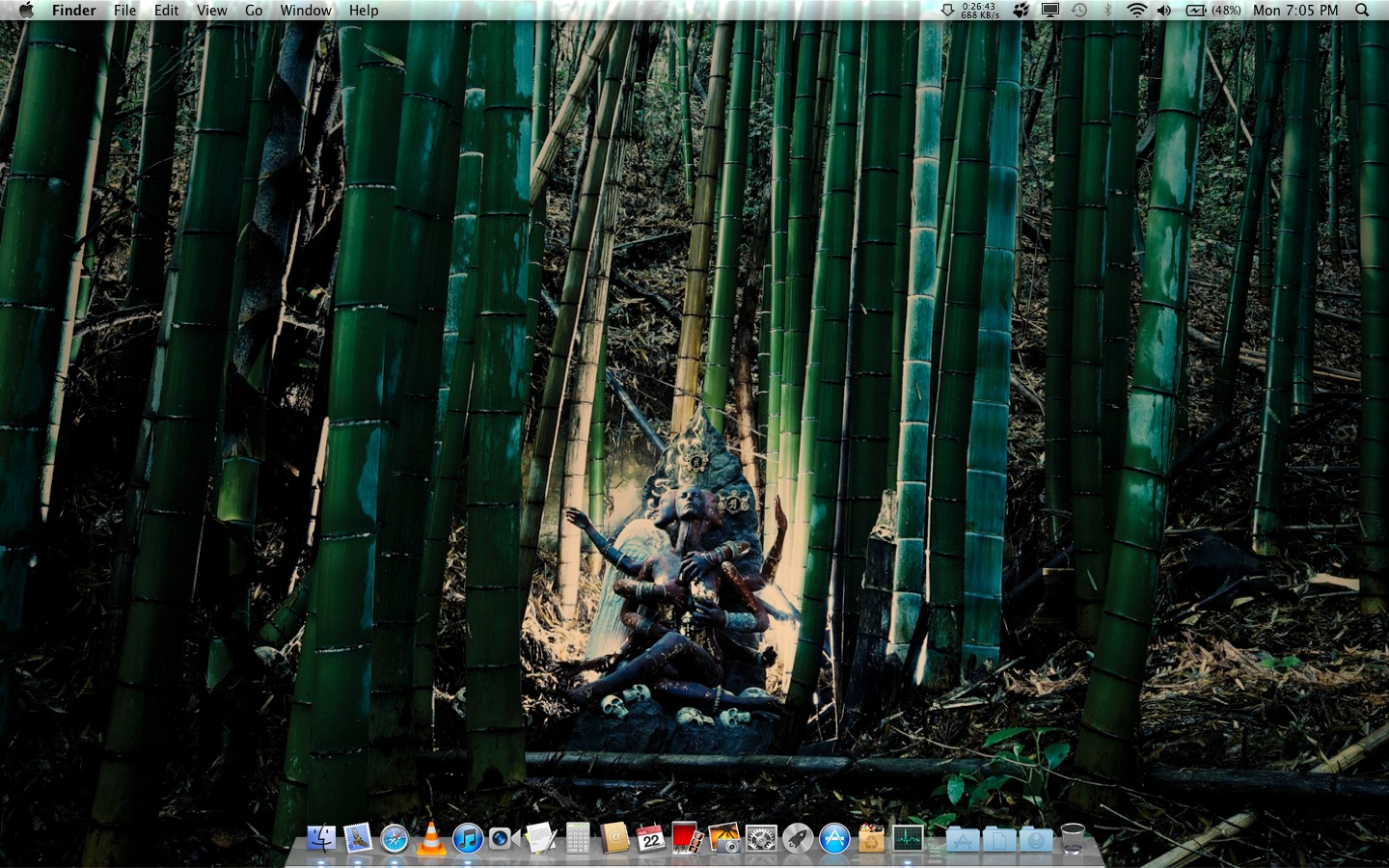Open the Apple menu
1389x868 pixels.
click(x=26, y=11)
